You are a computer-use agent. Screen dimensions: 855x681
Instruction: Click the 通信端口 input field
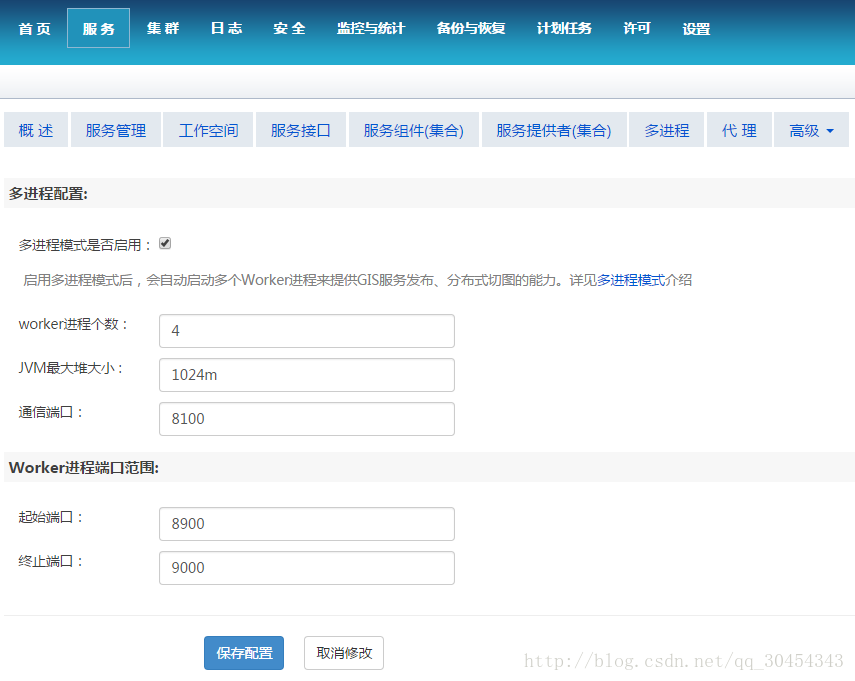click(x=307, y=419)
